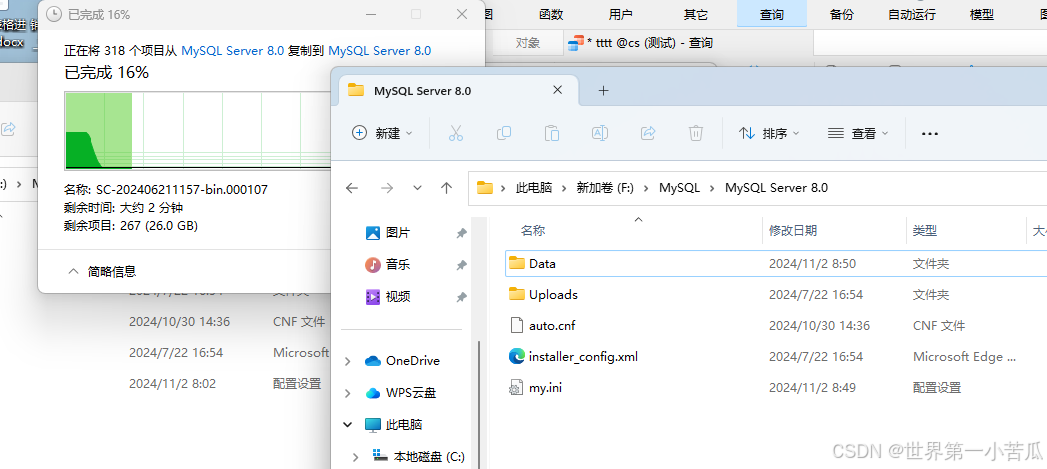Click the Explorer forward arrow
The height and width of the screenshot is (469, 1047).
click(387, 188)
